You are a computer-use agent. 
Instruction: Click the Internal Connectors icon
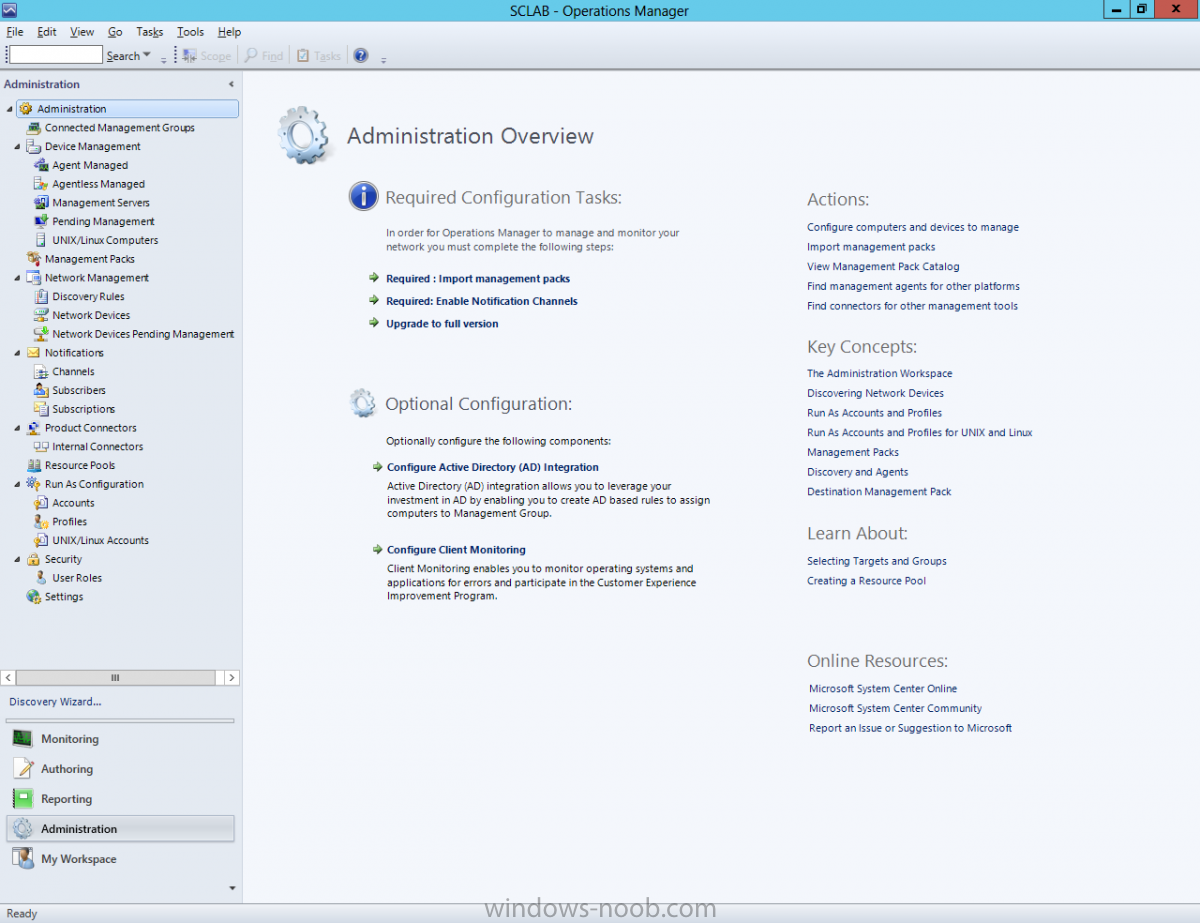point(41,447)
